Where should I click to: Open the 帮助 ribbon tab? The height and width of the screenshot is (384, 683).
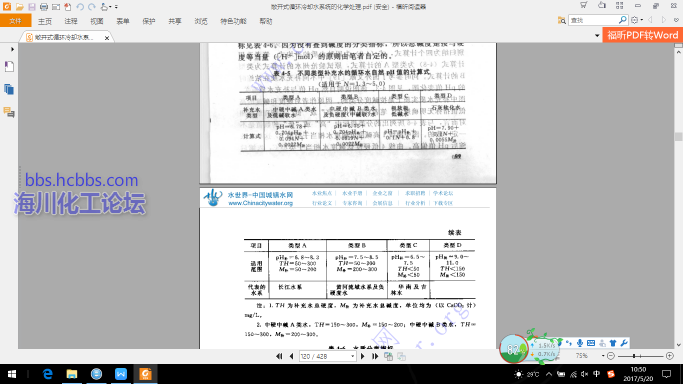click(266, 21)
